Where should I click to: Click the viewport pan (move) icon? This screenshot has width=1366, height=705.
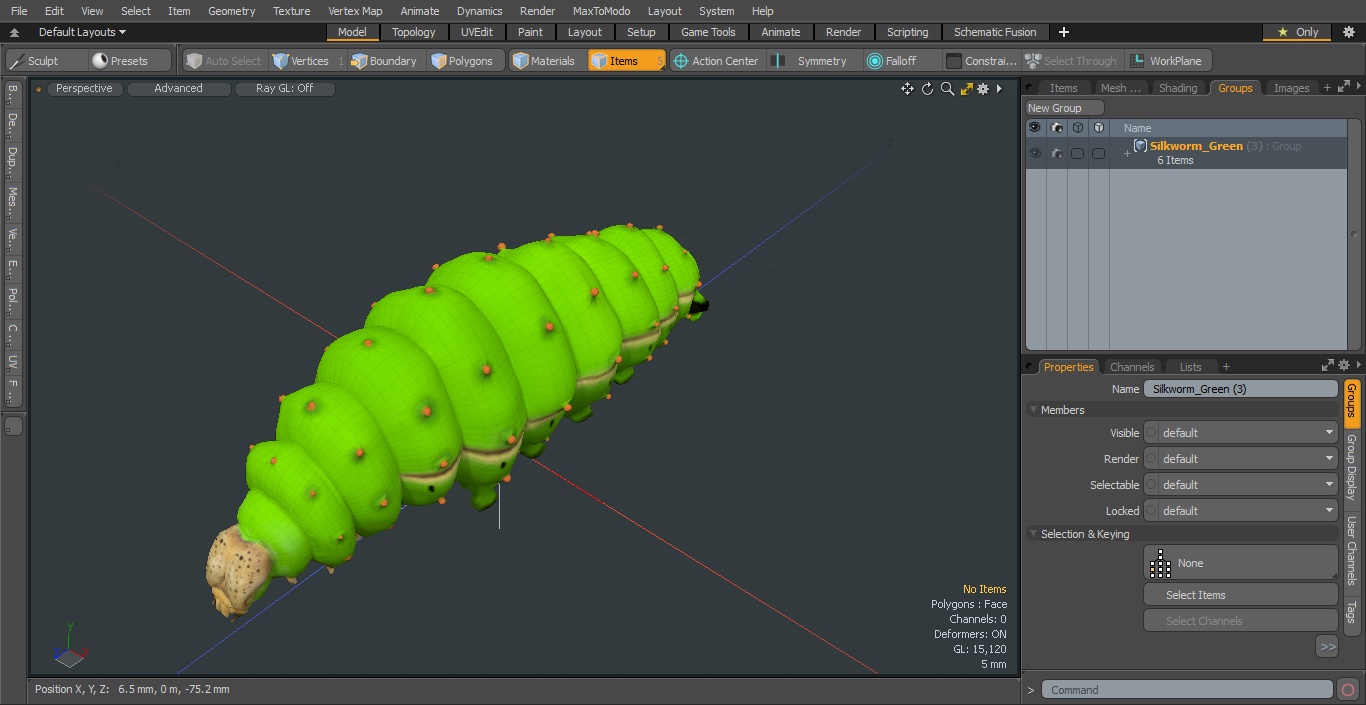(x=907, y=89)
